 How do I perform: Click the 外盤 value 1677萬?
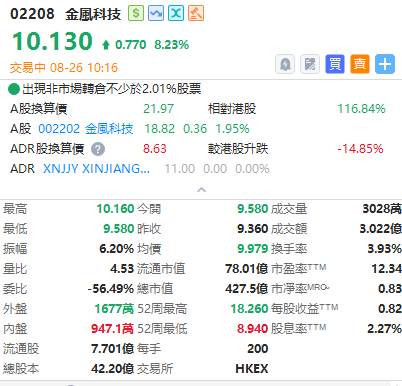click(x=114, y=309)
